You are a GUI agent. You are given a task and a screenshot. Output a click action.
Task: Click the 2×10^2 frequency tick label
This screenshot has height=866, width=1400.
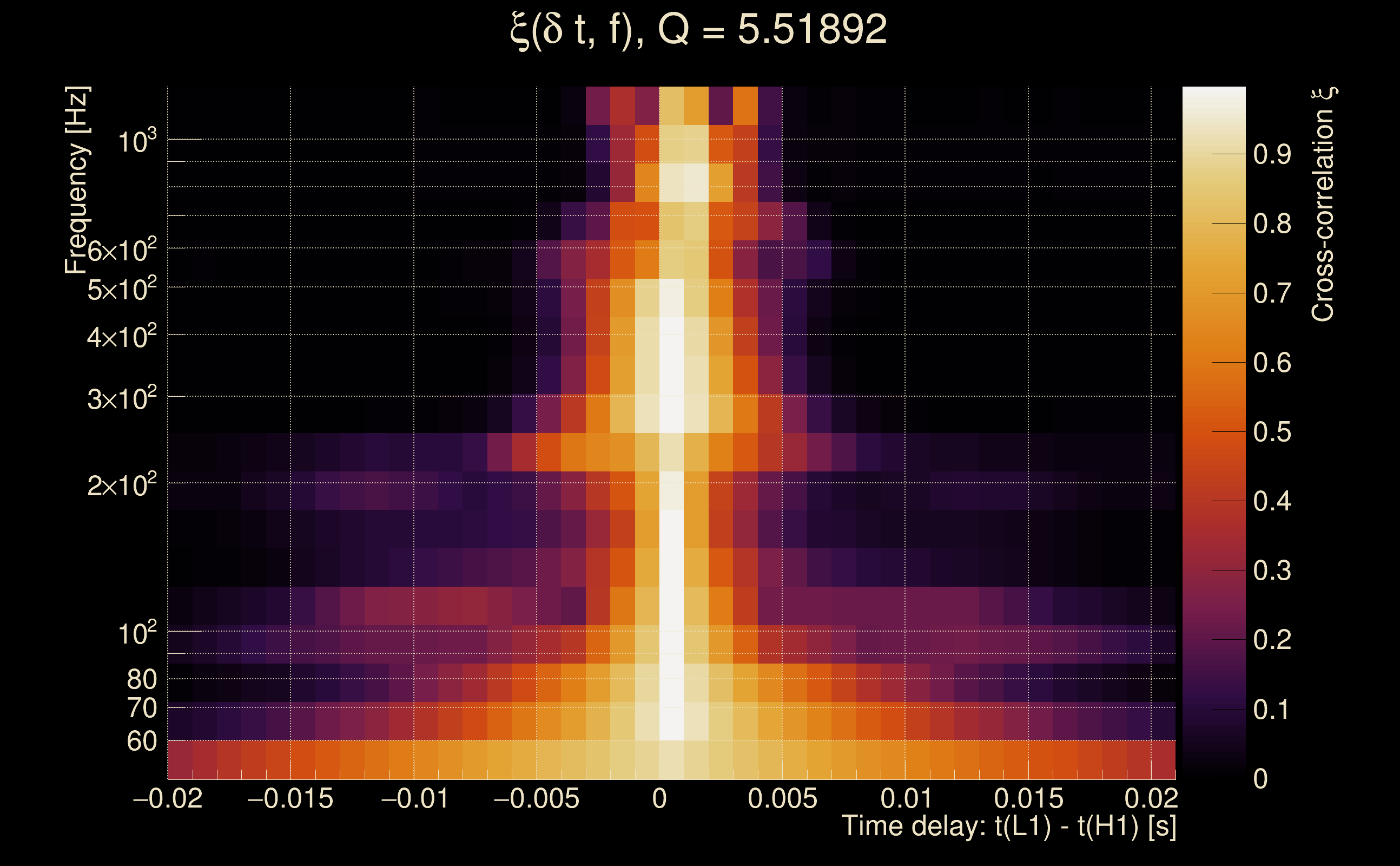(121, 485)
